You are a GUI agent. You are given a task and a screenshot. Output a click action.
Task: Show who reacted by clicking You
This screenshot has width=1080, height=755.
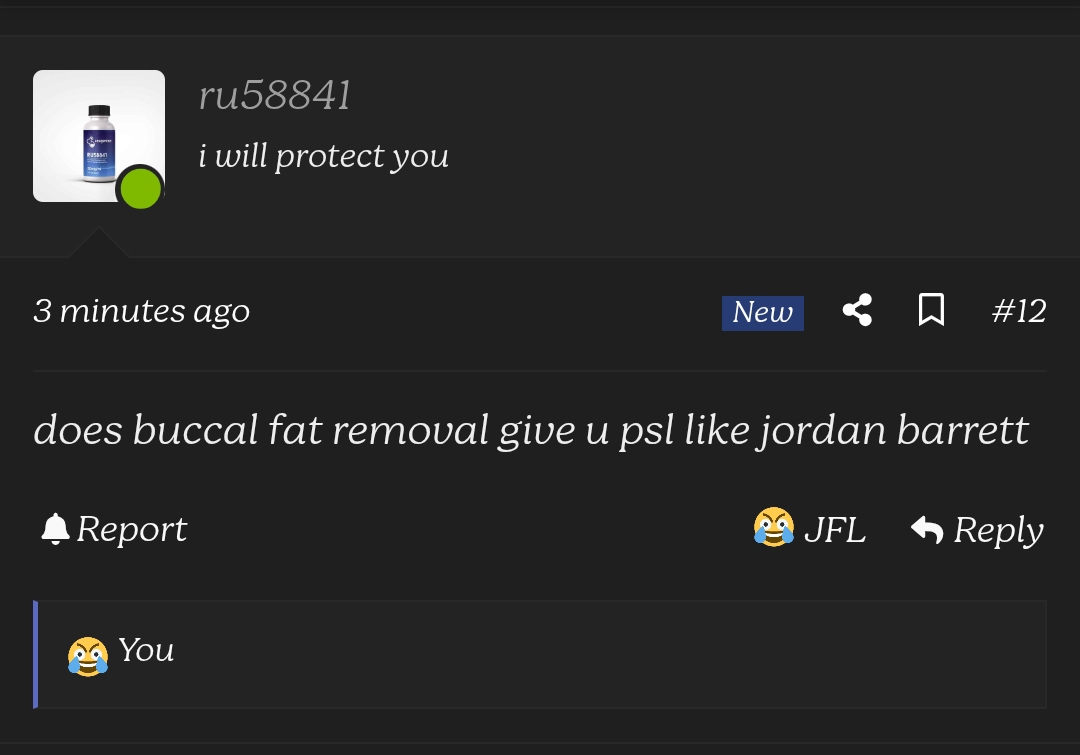point(146,650)
